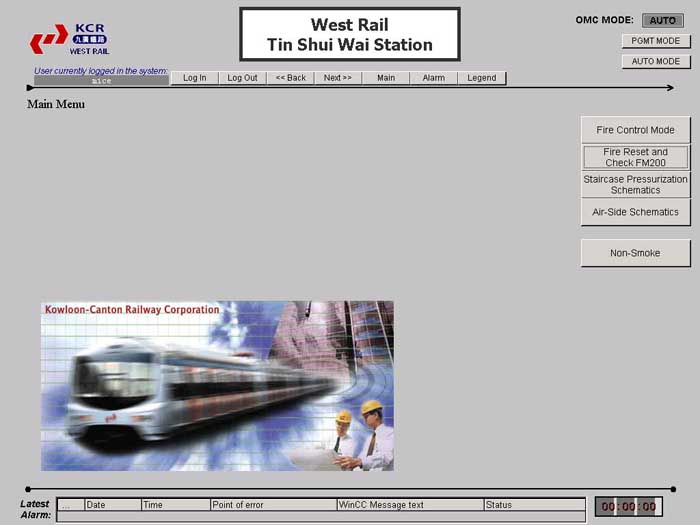Image resolution: width=700 pixels, height=525 pixels.
Task: Toggle the OMC MODE AUTO indicator
Action: pyautogui.click(x=663, y=21)
